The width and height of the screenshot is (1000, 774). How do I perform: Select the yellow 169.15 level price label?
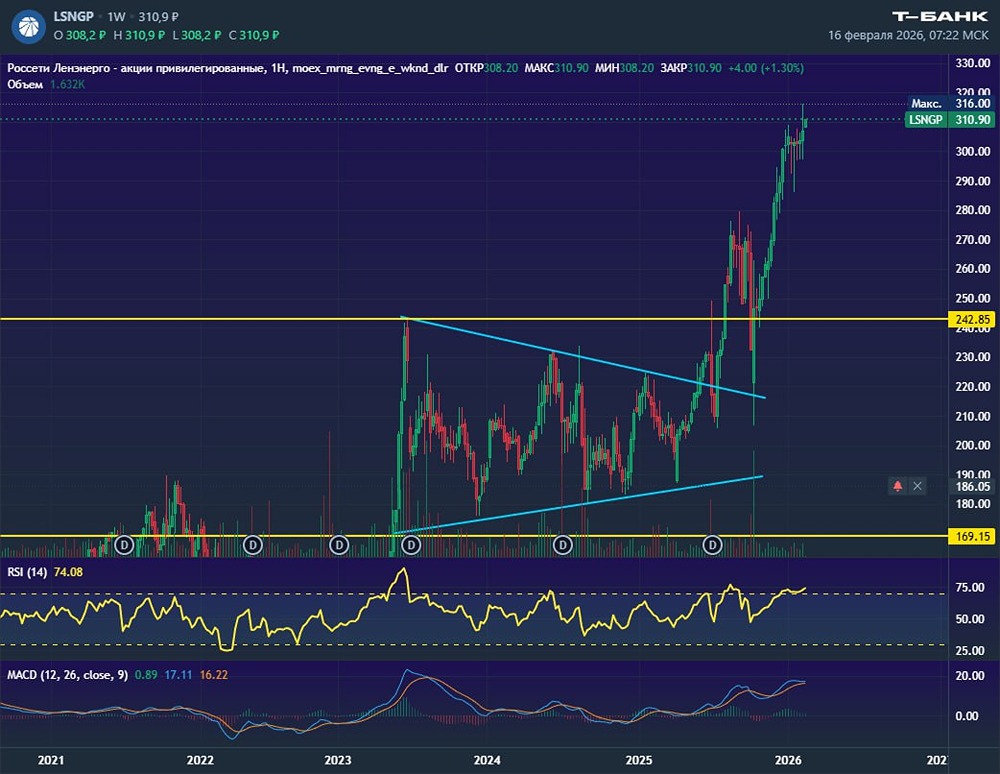pyautogui.click(x=972, y=537)
